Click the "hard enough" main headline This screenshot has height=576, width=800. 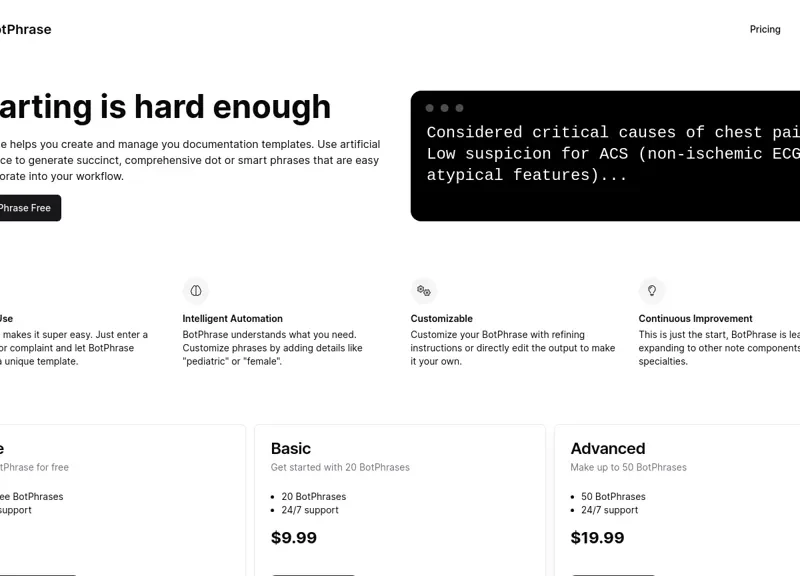(165, 107)
